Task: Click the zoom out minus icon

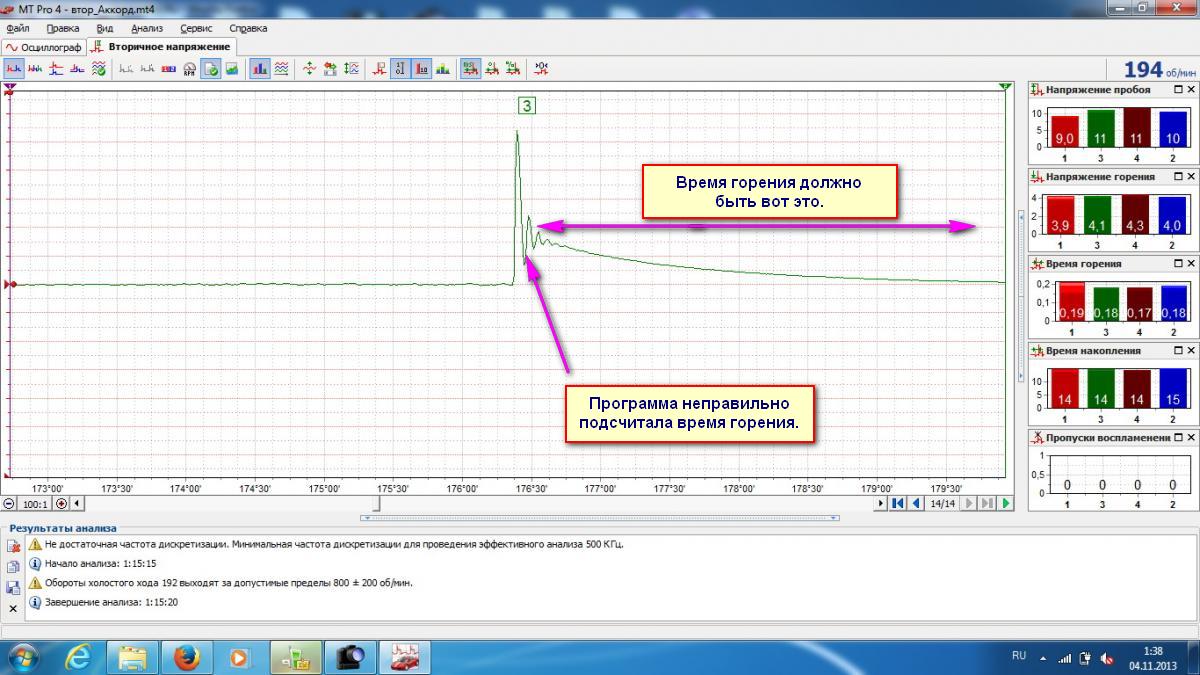Action: [x=9, y=504]
